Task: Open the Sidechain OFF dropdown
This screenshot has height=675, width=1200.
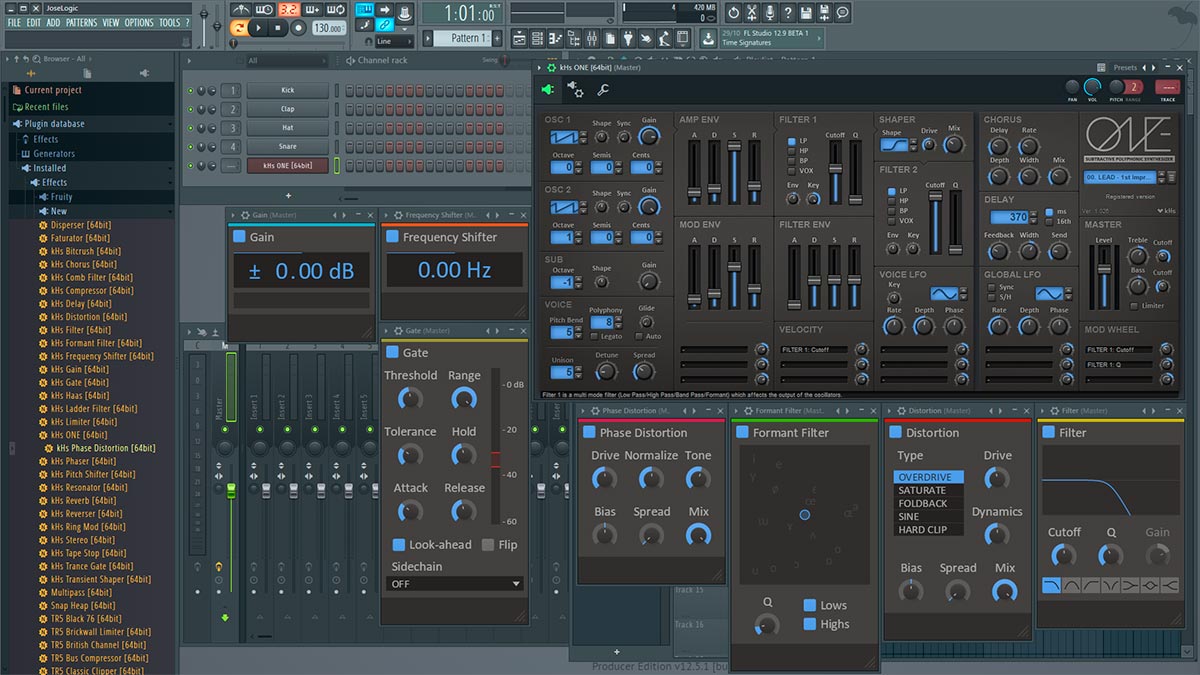Action: click(454, 584)
